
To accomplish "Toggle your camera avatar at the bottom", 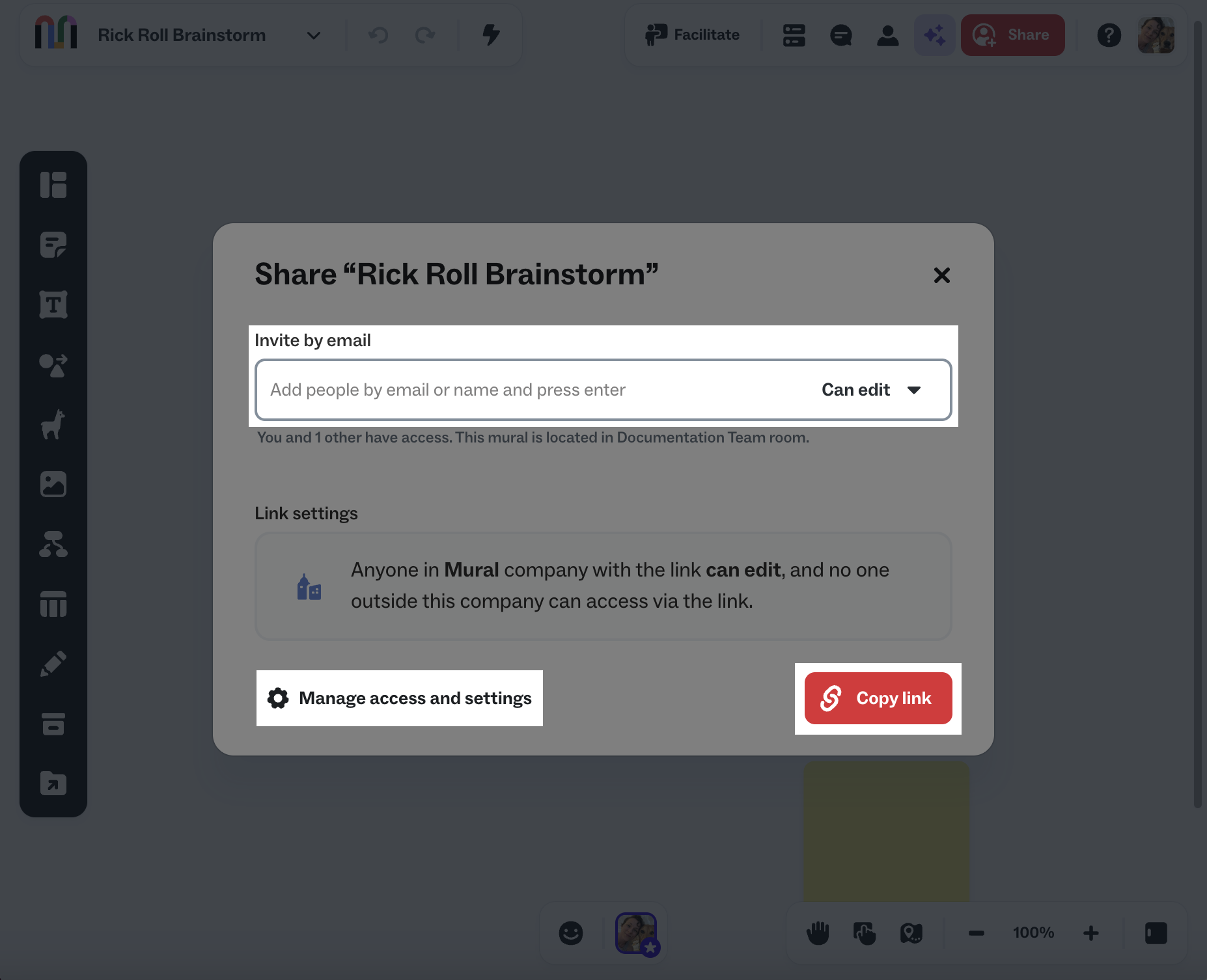I will coord(636,932).
